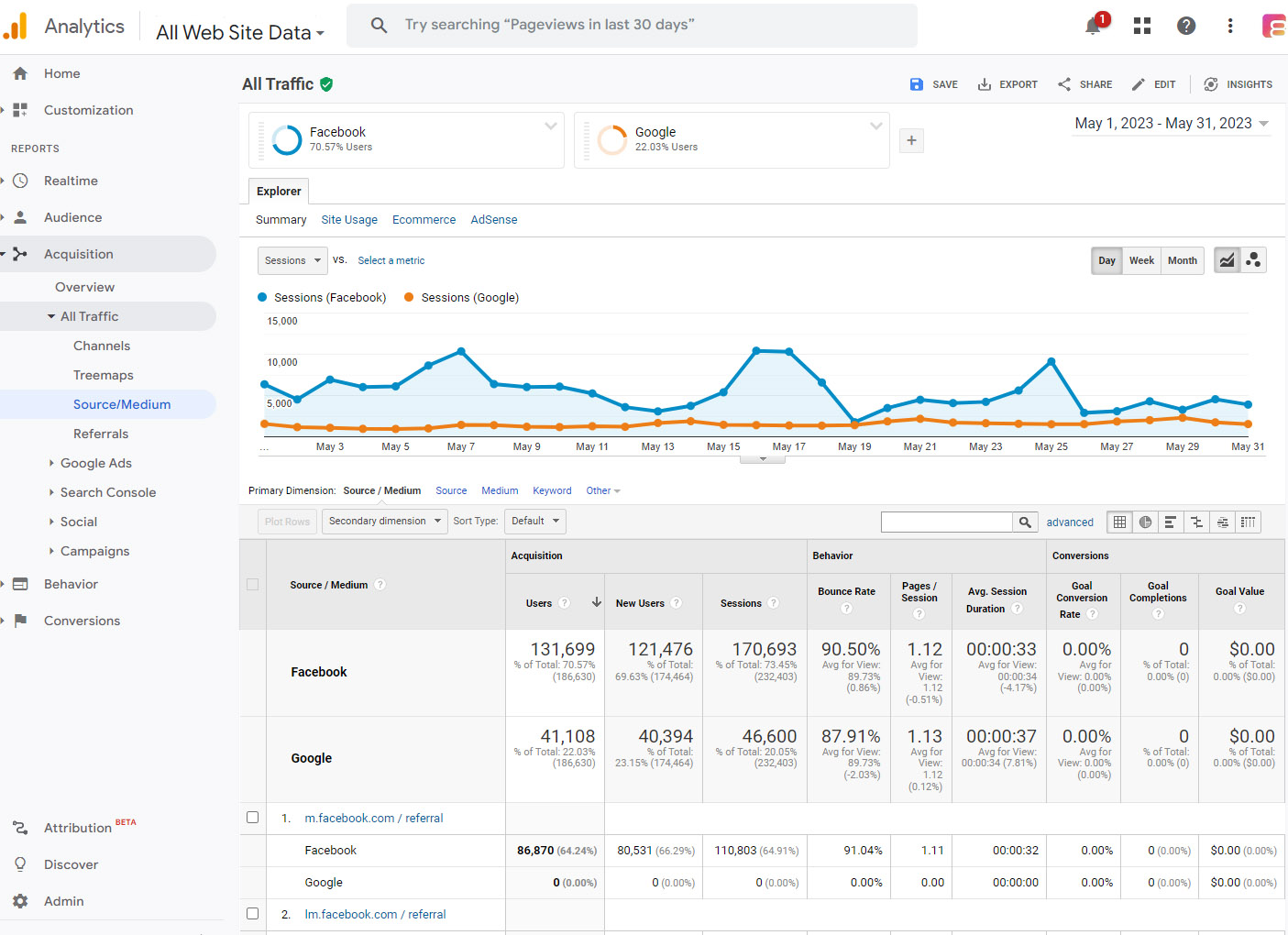Check the m.facebook.com / referral row checkbox
Image resolution: width=1288 pixels, height=935 pixels.
(x=253, y=818)
